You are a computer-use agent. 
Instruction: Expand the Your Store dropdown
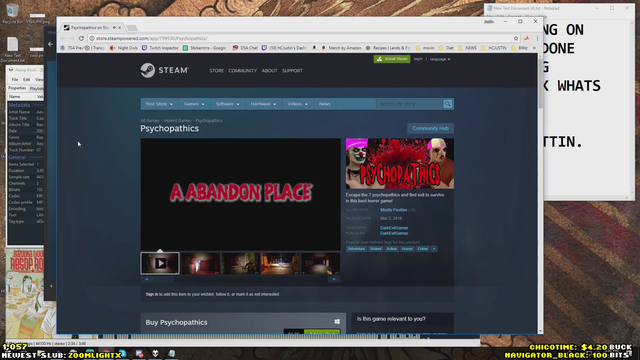click(x=159, y=104)
